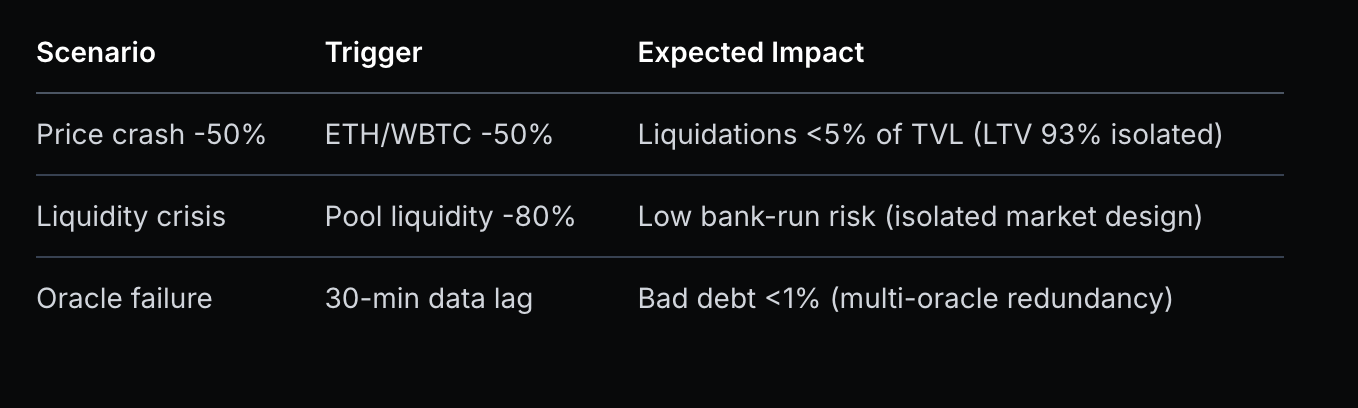The height and width of the screenshot is (408, 1358).
Task: Click the divider line under the header row
Action: [x=660, y=93]
